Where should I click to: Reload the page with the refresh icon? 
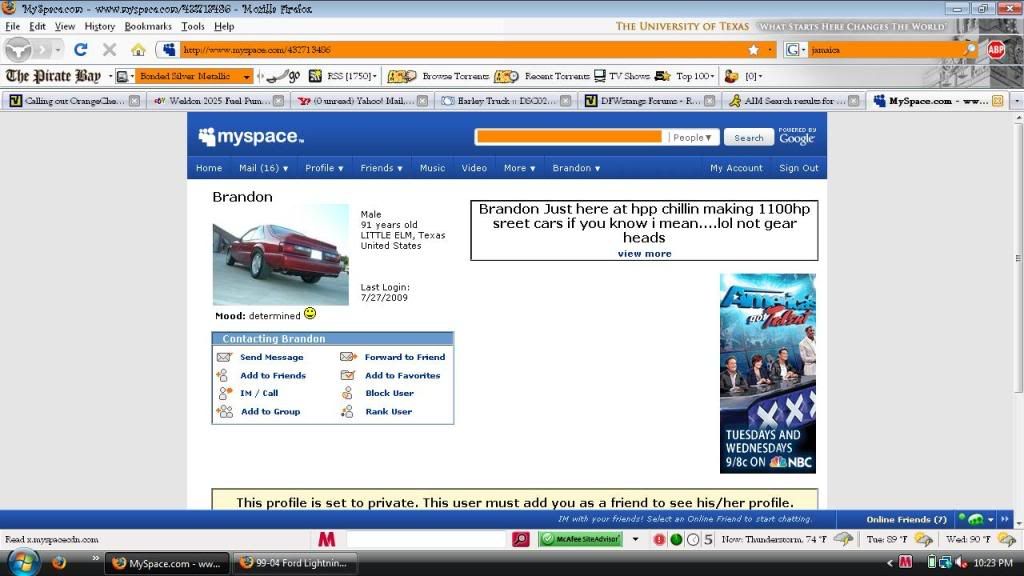click(x=81, y=49)
